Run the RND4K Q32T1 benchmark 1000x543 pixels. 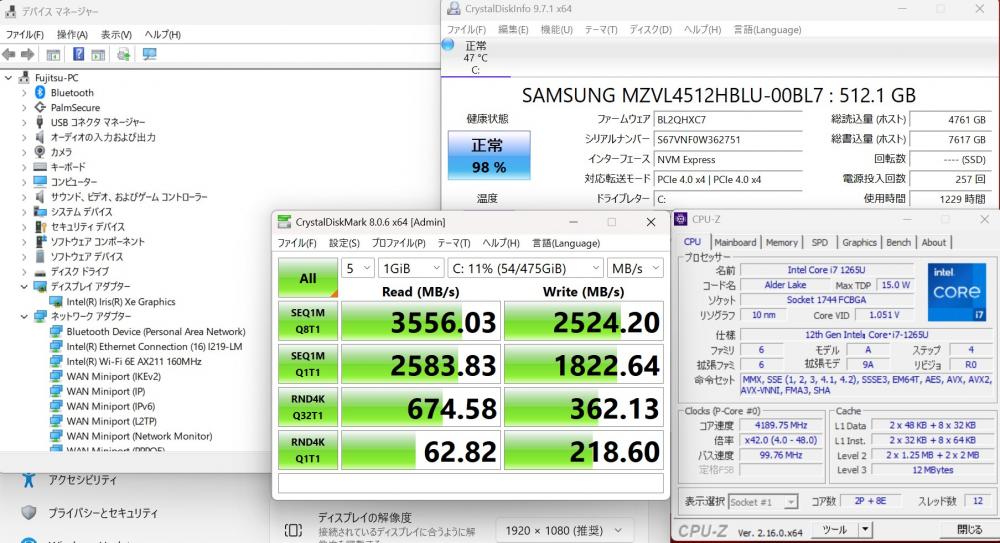point(308,407)
